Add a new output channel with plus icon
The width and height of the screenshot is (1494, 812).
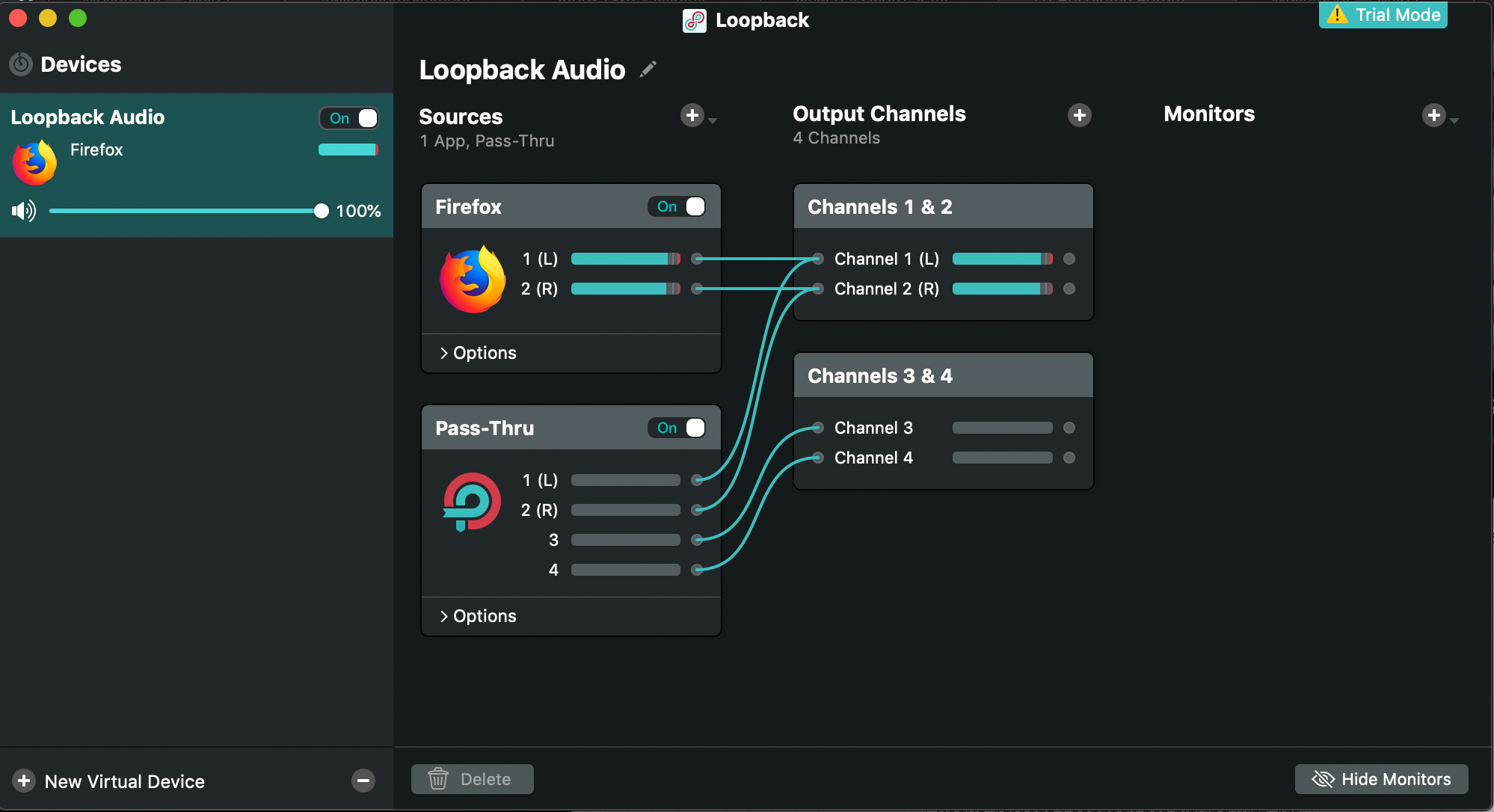[1079, 115]
